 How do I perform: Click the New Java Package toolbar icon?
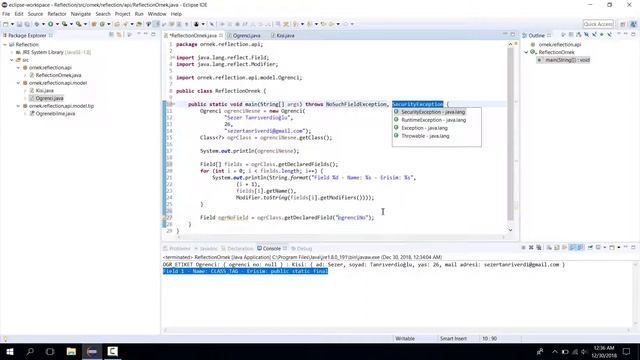pos(94,24)
